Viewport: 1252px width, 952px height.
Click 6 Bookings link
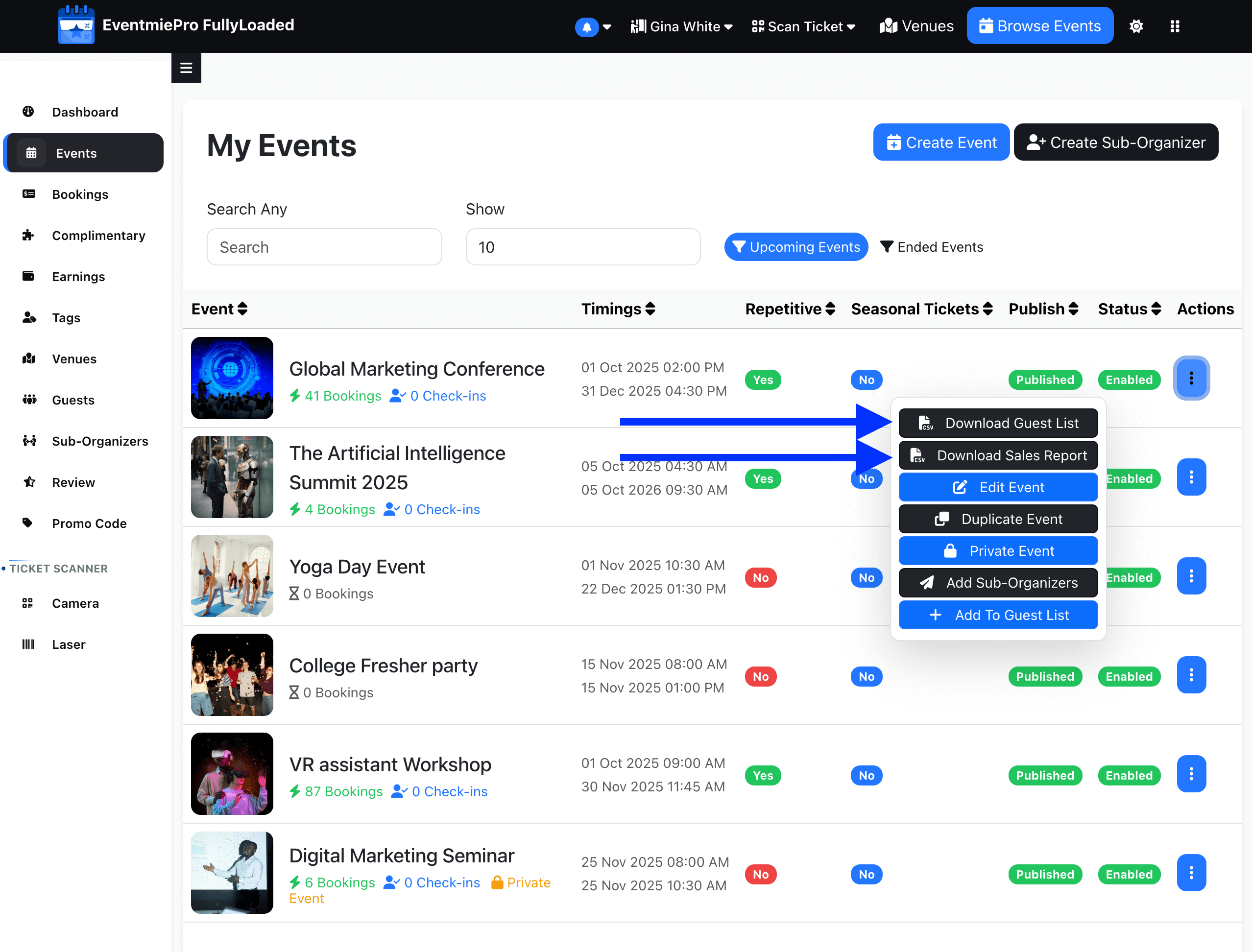(332, 882)
